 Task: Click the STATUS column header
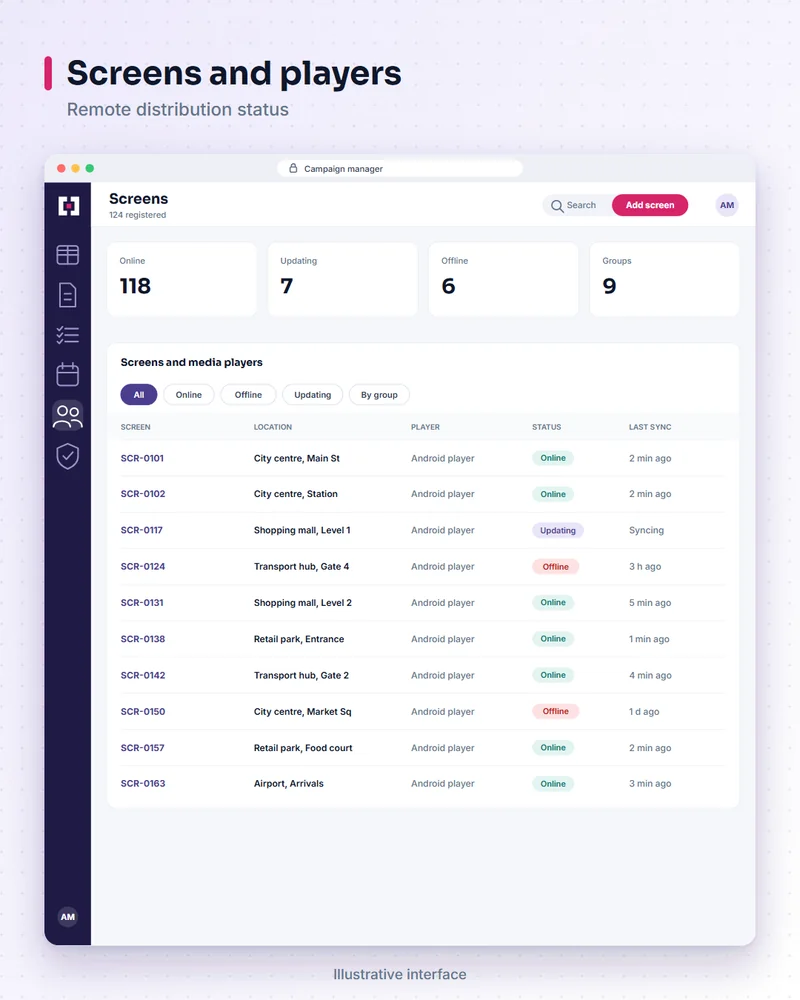click(547, 427)
